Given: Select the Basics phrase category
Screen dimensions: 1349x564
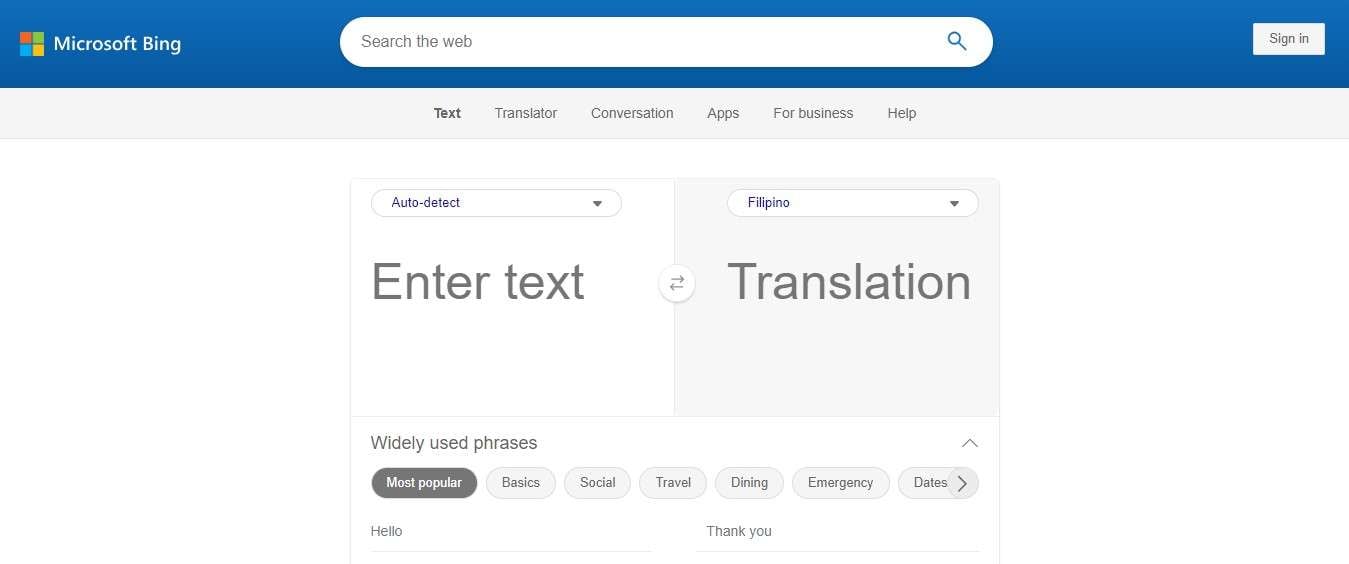Looking at the screenshot, I should point(520,483).
